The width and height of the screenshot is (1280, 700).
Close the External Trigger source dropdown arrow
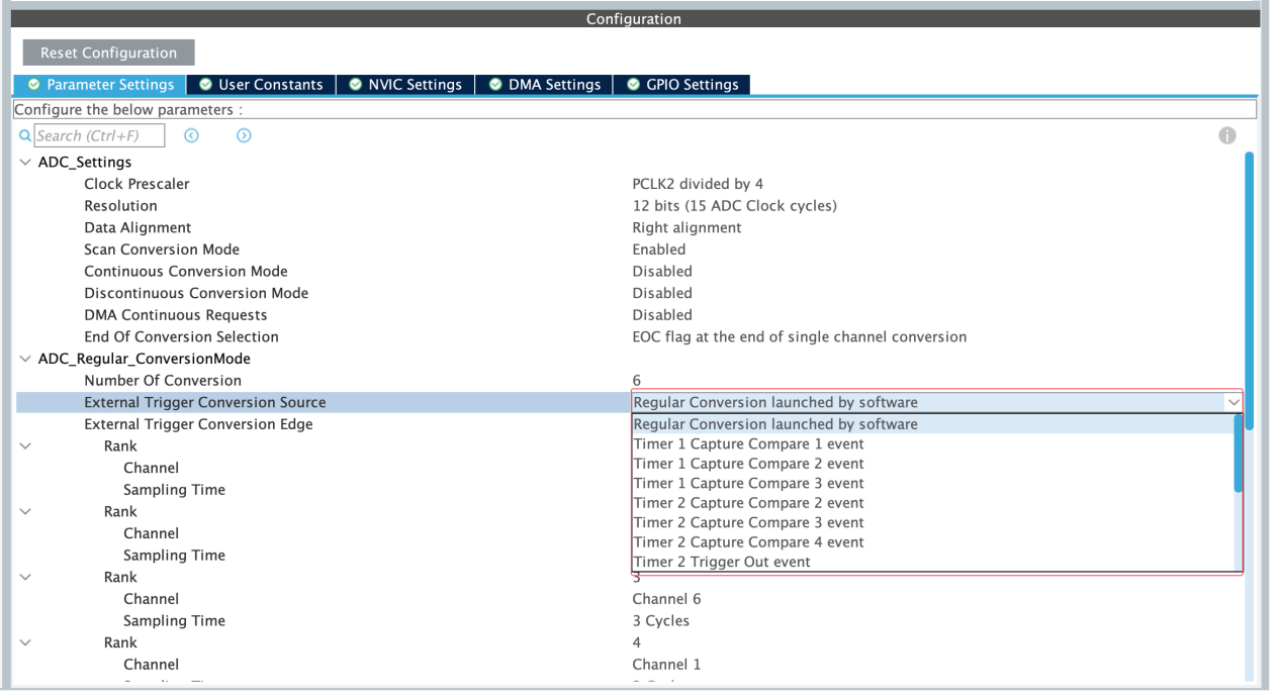[1233, 402]
